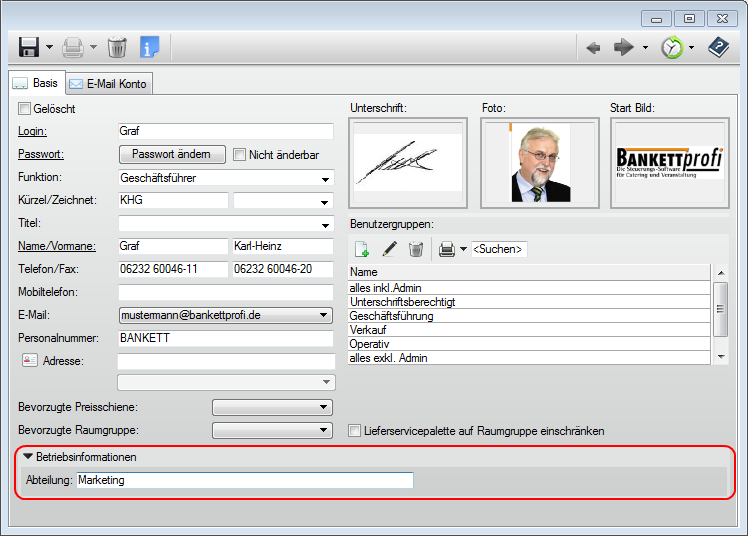The height and width of the screenshot is (536, 748).
Task: Add new Benutzergruppe with green plus icon
Action: point(362,249)
